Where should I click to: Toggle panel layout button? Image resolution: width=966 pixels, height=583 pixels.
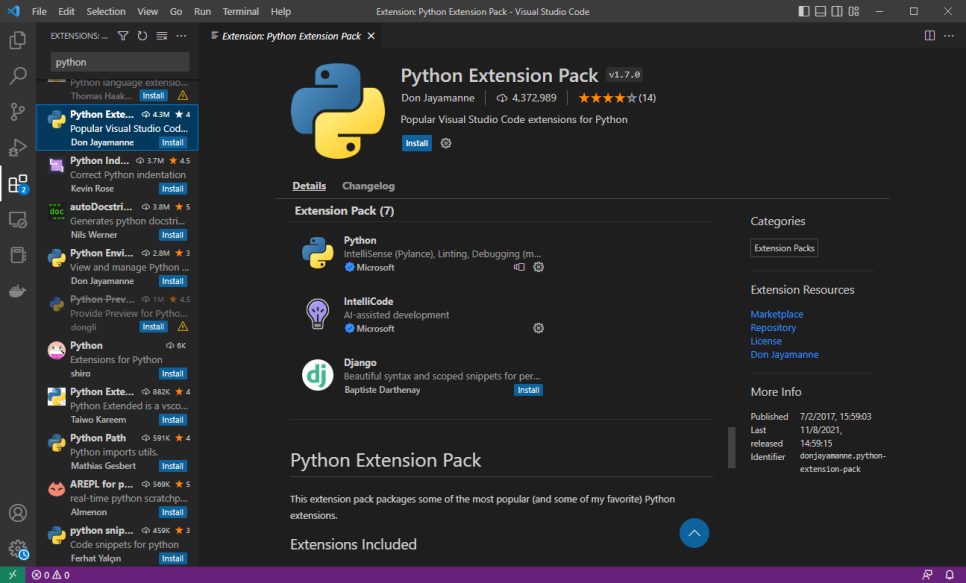(821, 11)
